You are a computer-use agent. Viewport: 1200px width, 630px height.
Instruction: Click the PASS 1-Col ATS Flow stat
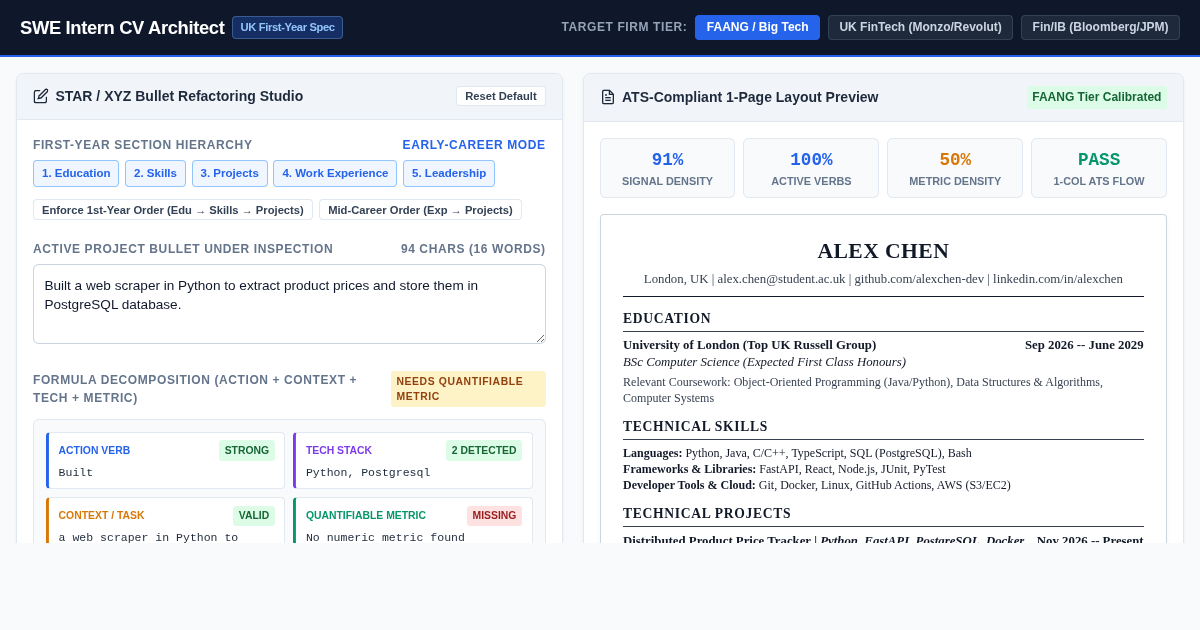pyautogui.click(x=1099, y=168)
